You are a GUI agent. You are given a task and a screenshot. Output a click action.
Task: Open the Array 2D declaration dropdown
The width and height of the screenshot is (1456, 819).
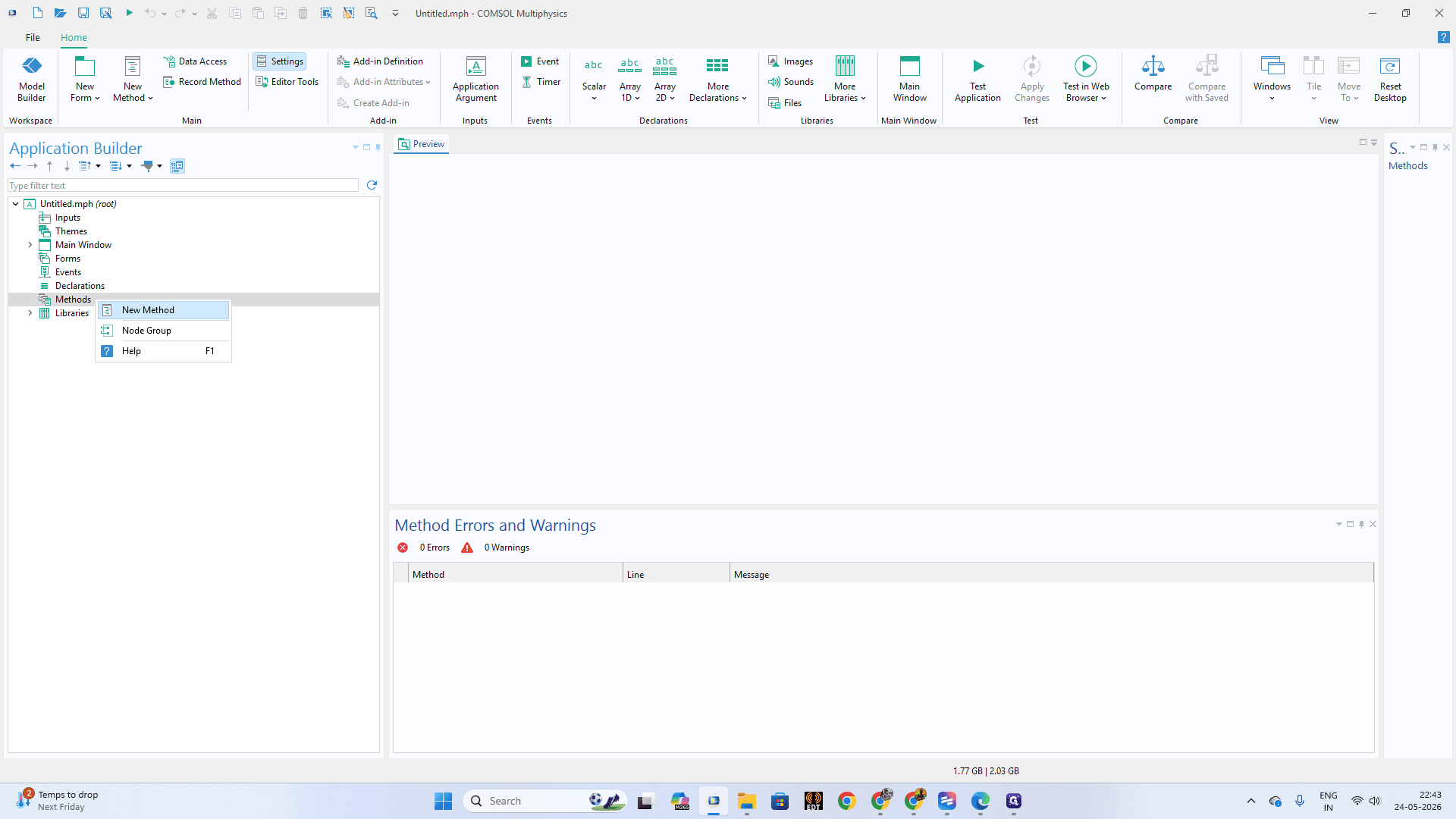665,79
